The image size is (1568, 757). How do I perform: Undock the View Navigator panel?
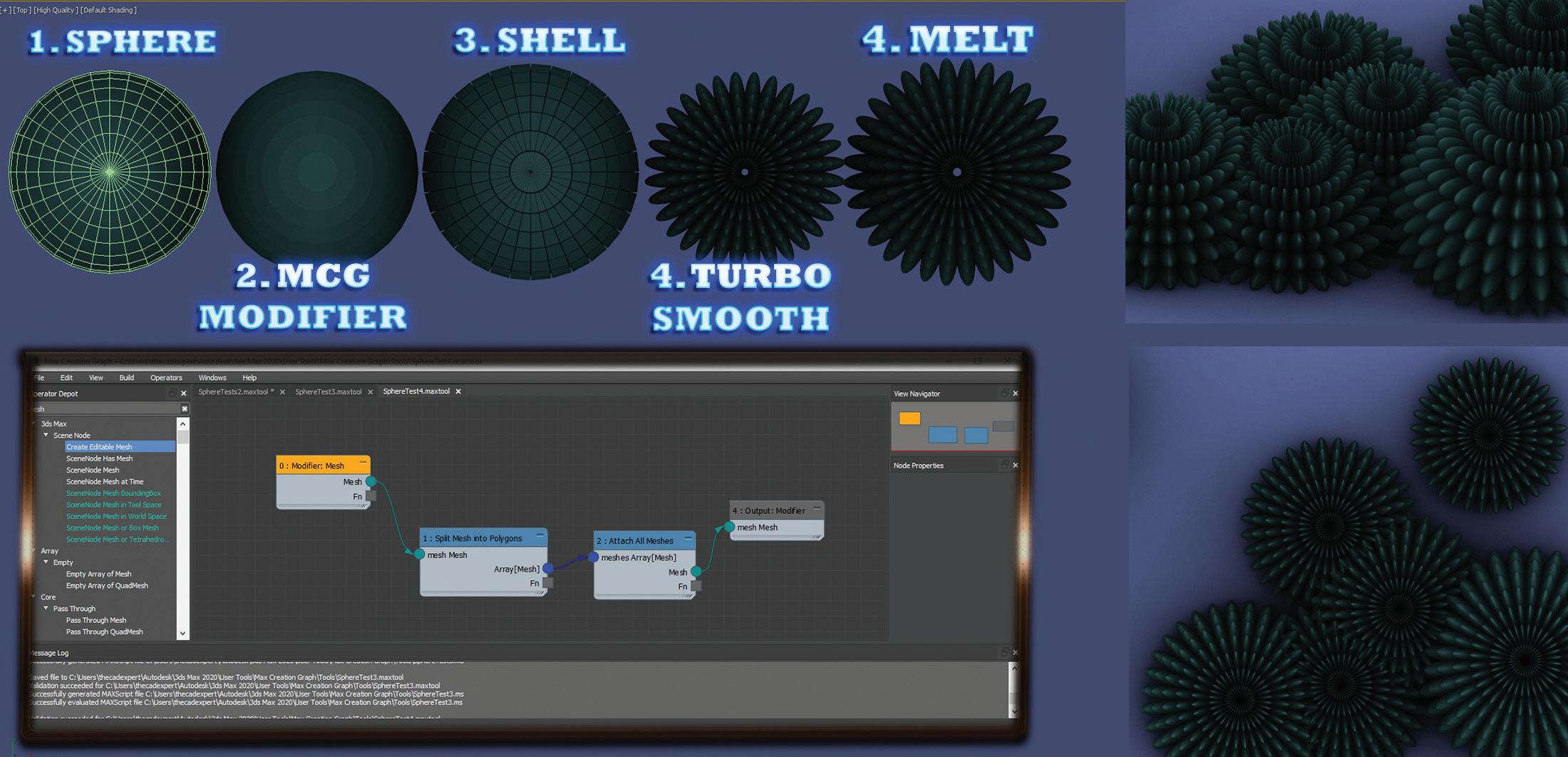click(1004, 393)
